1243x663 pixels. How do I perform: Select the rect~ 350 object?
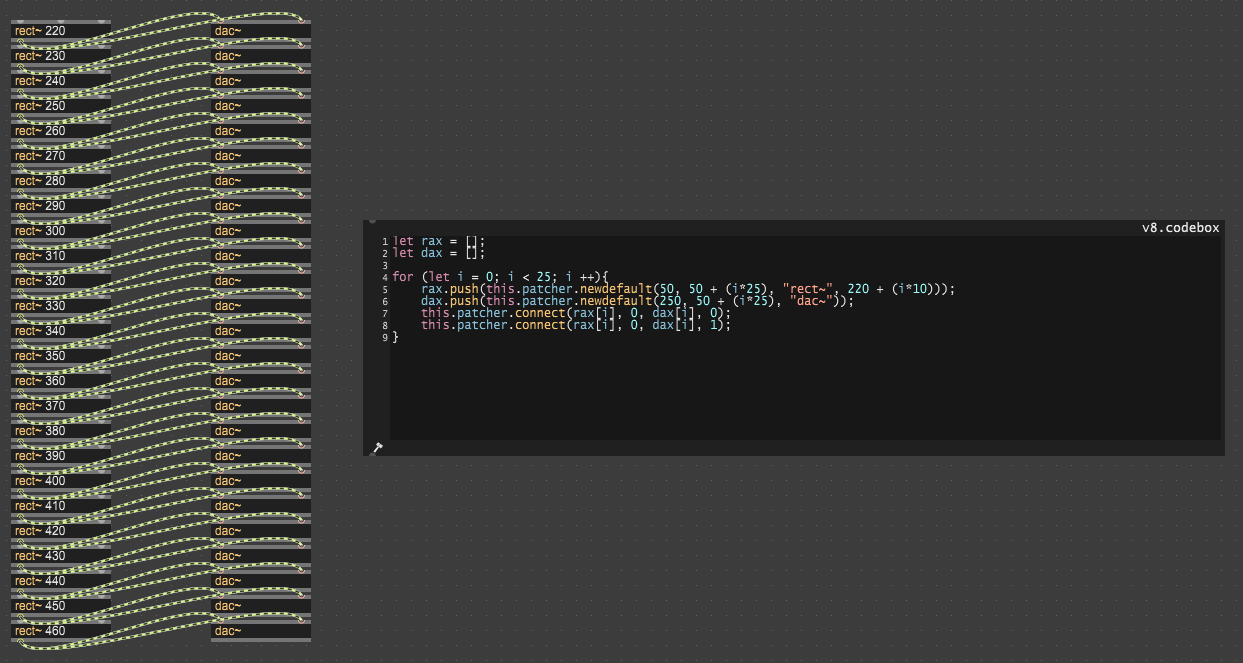click(60, 356)
